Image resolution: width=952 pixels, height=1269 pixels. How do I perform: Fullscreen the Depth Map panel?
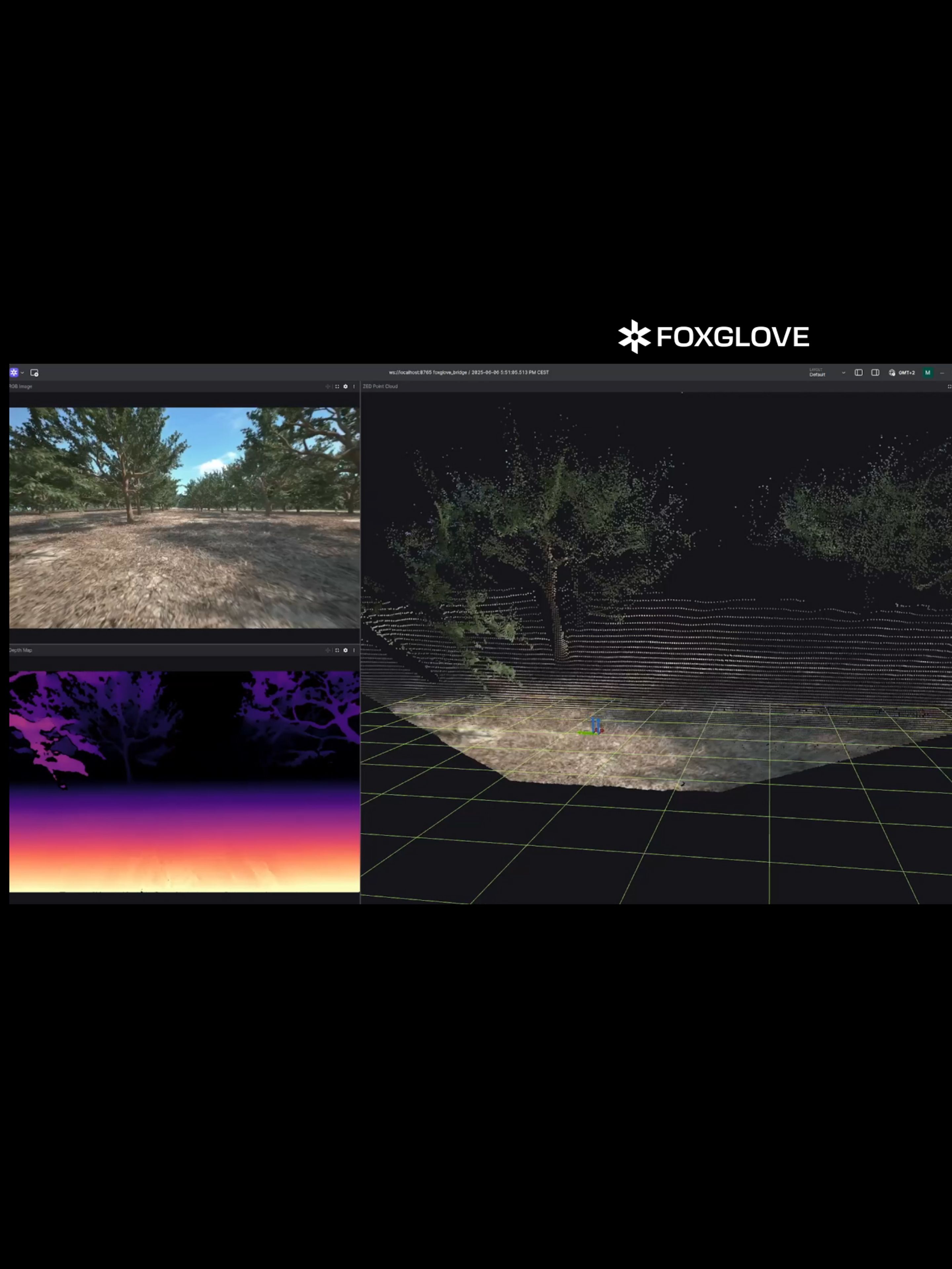[337, 650]
